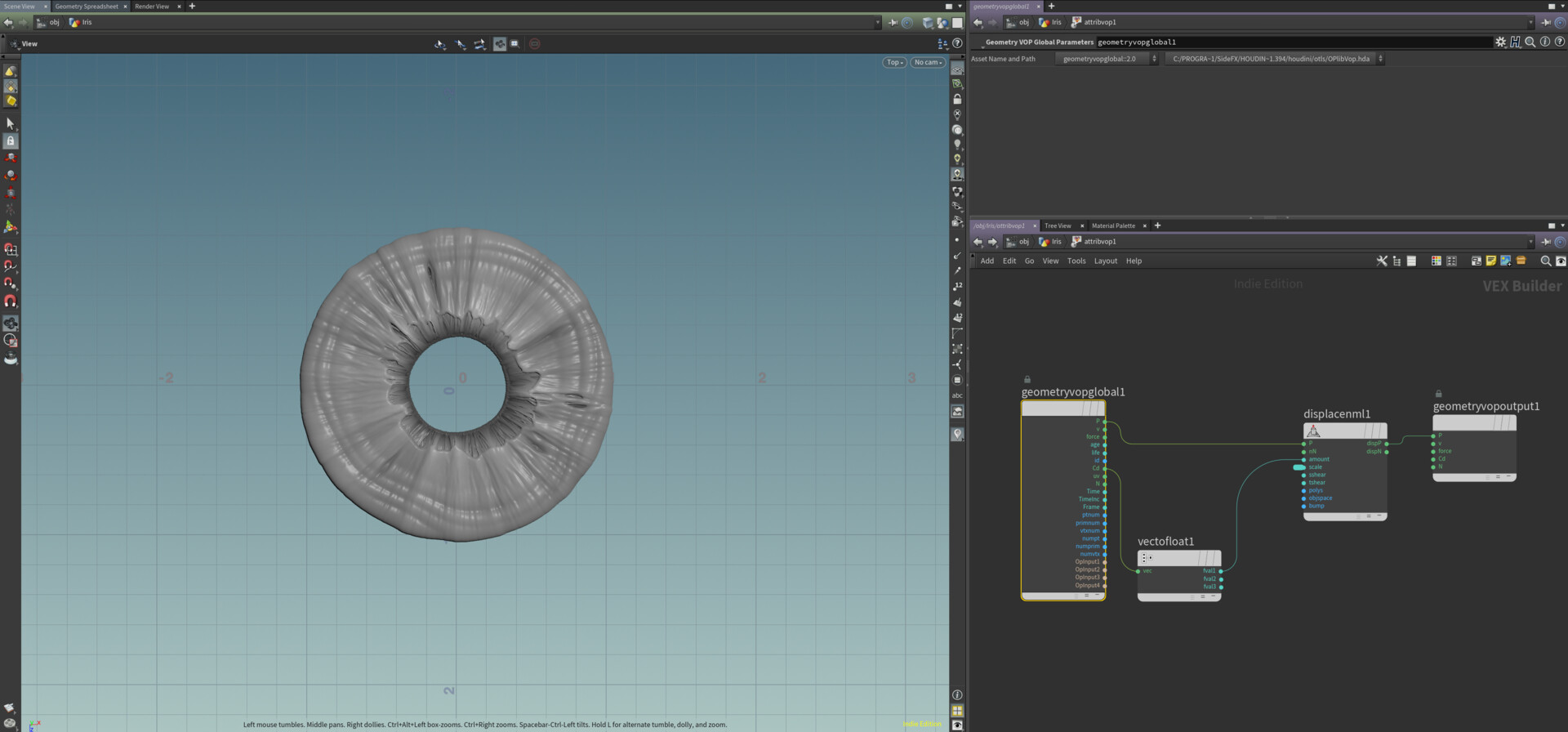
Task: Click the network editor search magnifier icon
Action: pyautogui.click(x=1545, y=261)
